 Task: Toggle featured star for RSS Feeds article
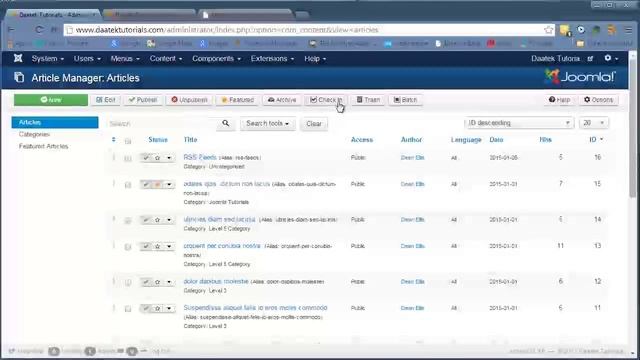tap(158, 158)
